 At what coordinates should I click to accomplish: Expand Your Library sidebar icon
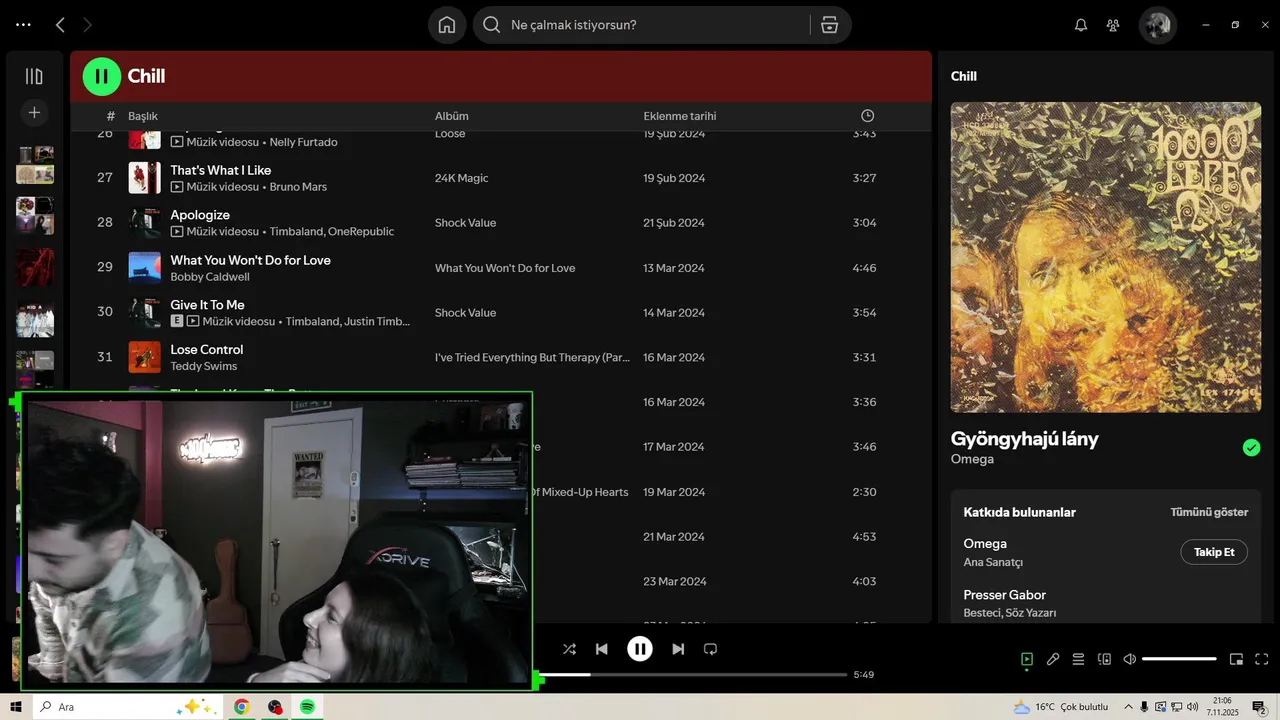pyautogui.click(x=34, y=76)
